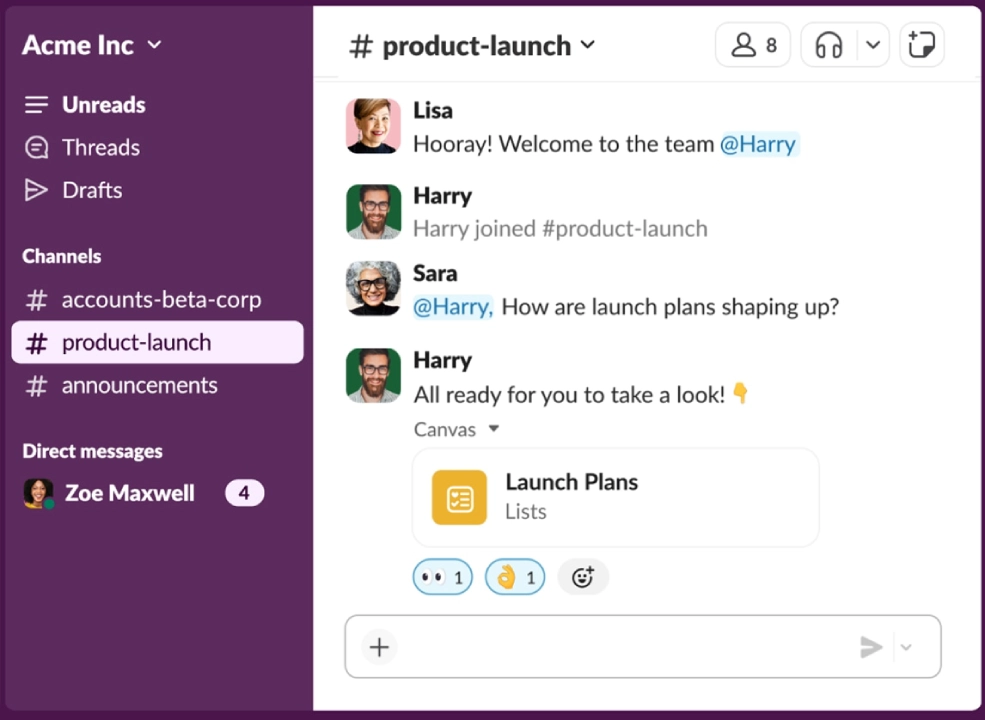Open Threads in the sidebar
The image size is (985, 720).
click(x=100, y=148)
